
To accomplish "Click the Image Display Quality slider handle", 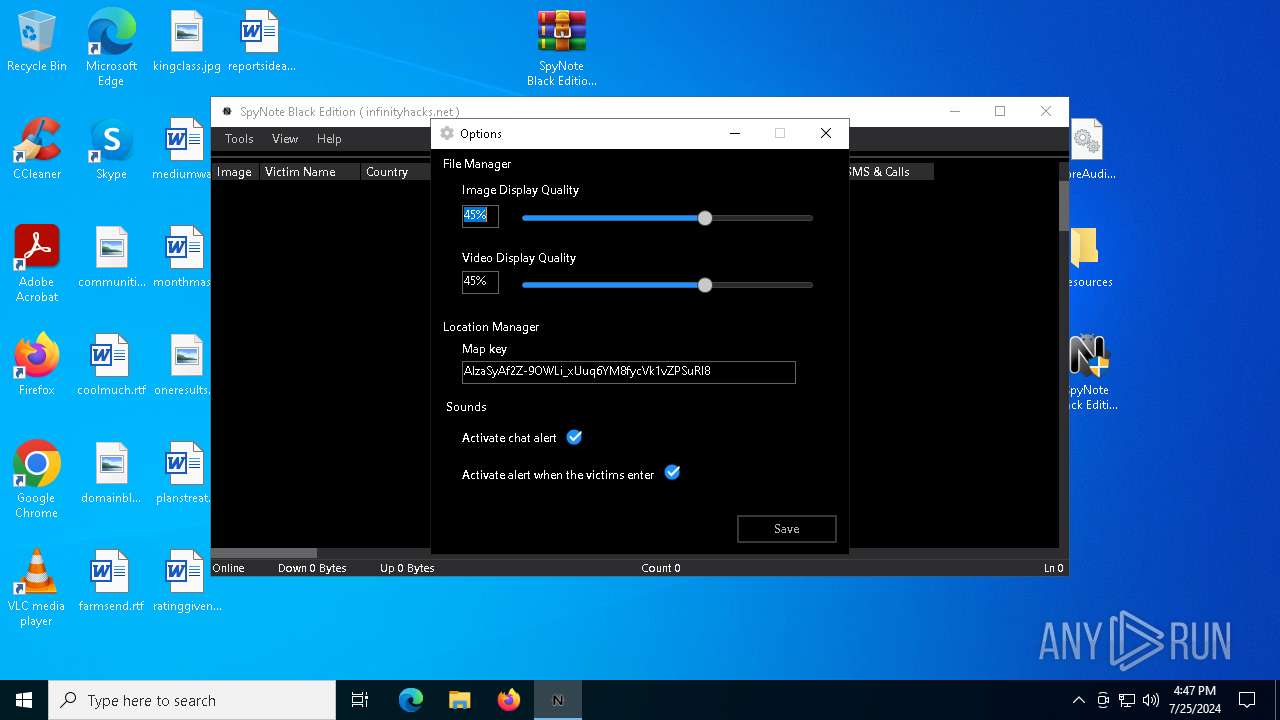I will coord(705,218).
